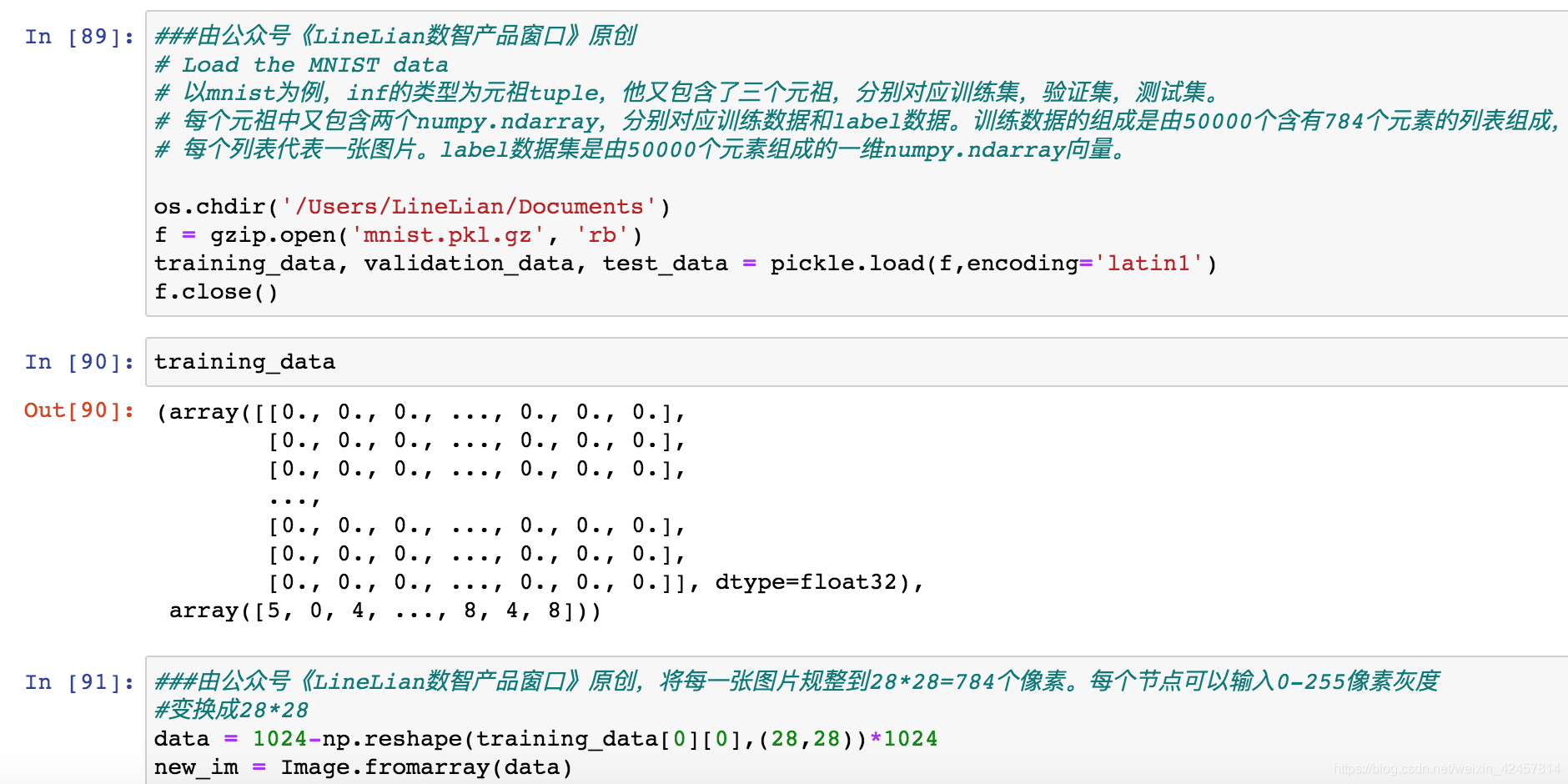Viewport: 1568px width, 784px height.
Task: Click the f.close() line
Action: [x=216, y=292]
